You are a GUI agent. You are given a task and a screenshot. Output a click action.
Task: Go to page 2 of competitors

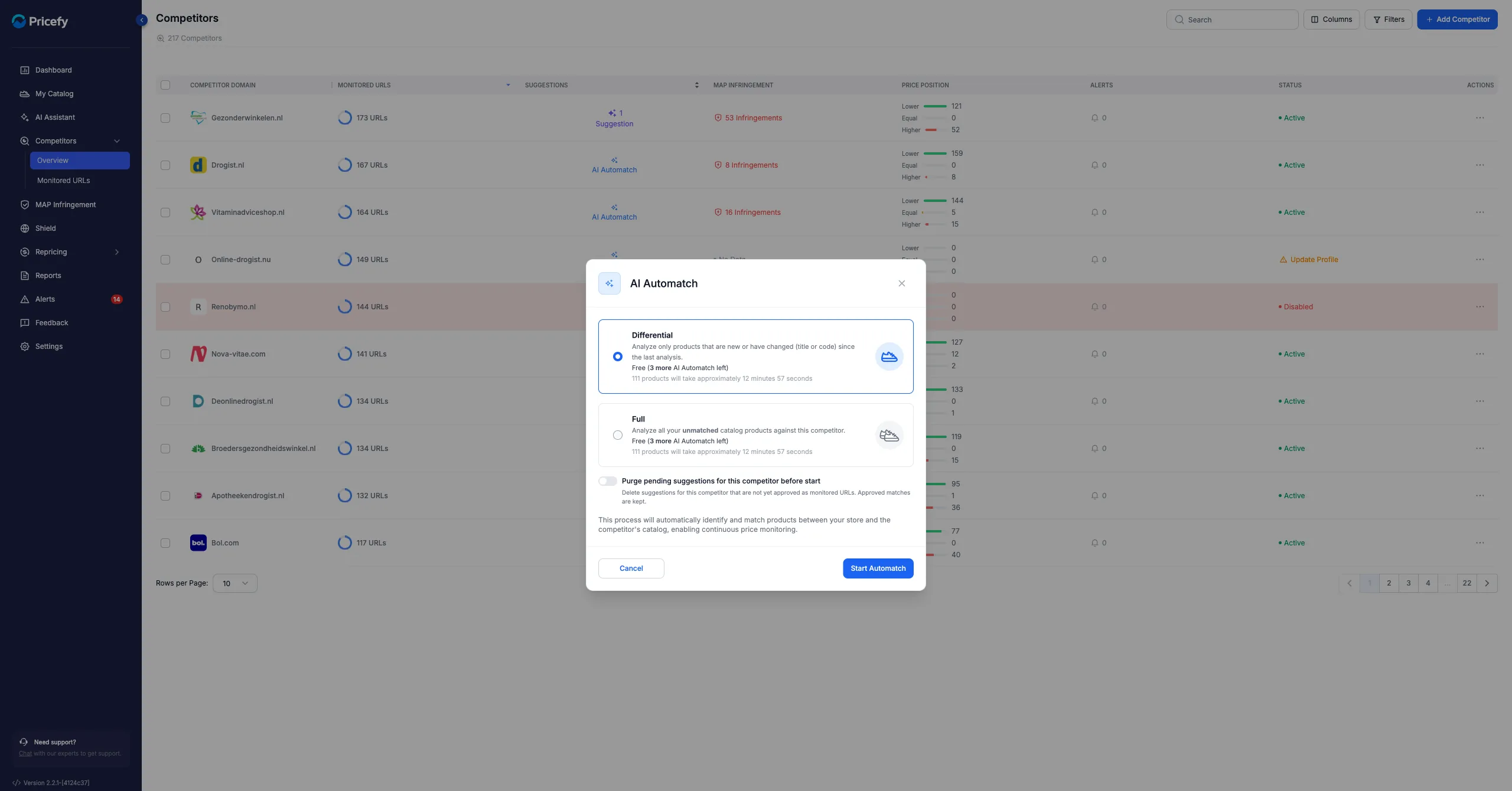coord(1389,583)
